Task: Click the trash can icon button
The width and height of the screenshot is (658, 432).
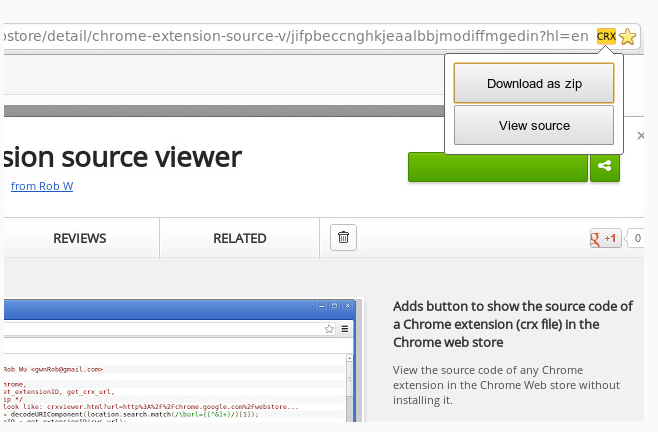Action: click(x=343, y=237)
